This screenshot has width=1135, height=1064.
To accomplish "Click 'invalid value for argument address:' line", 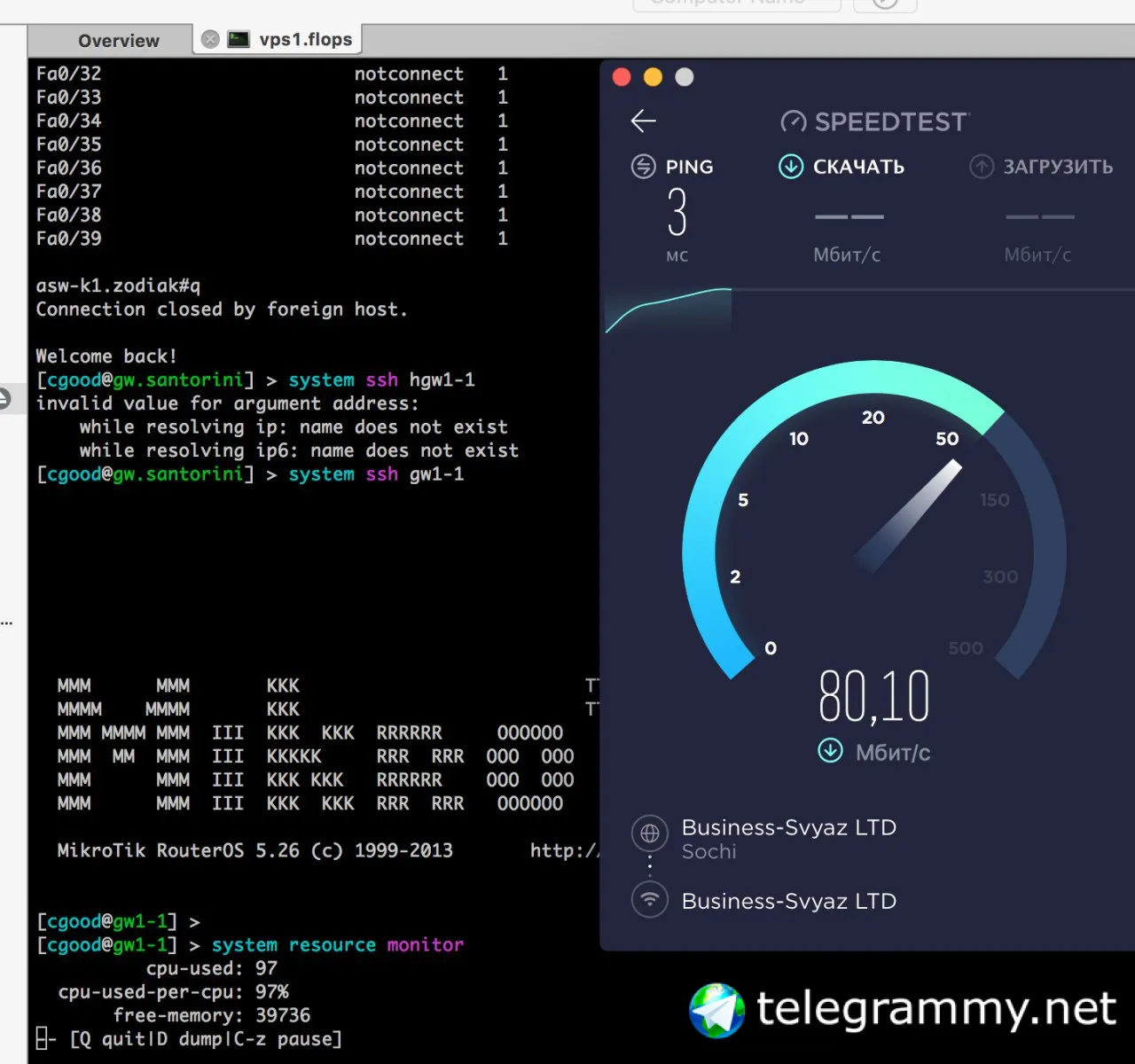I will tap(227, 403).
